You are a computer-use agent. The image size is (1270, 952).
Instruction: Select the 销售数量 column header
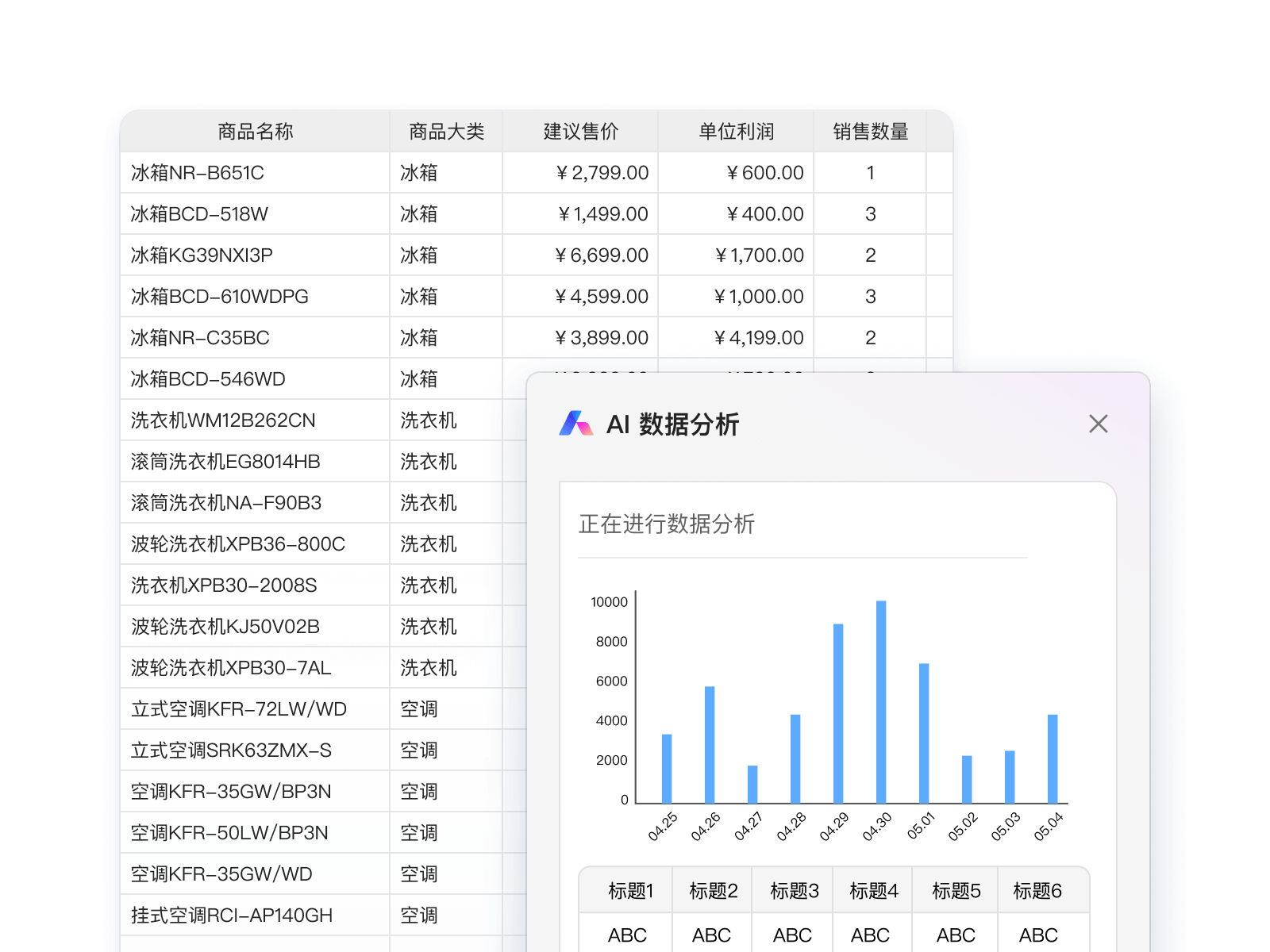pos(870,132)
